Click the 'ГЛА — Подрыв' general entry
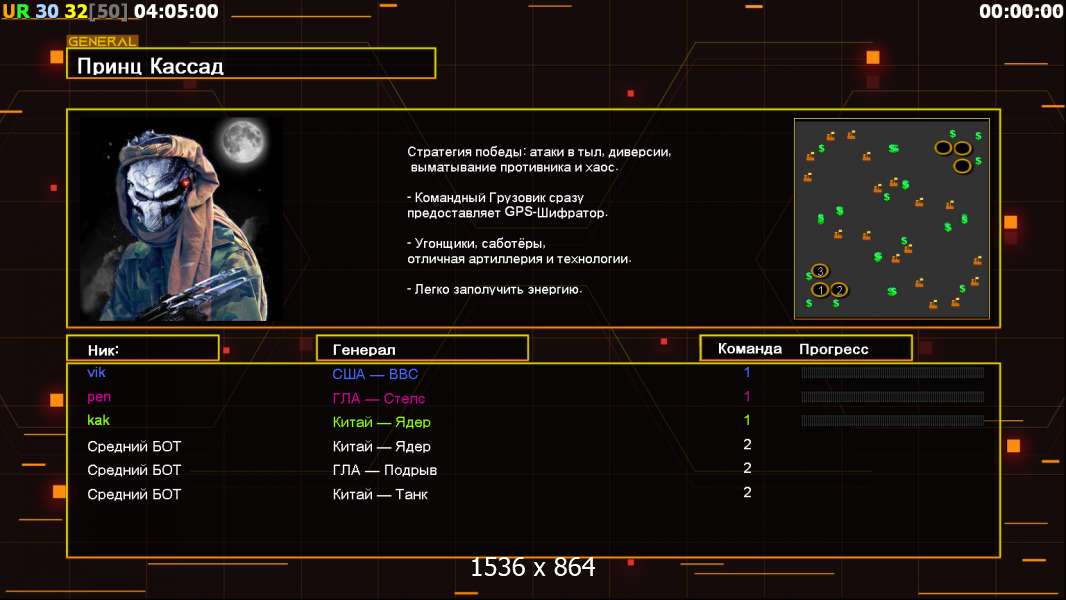The width and height of the screenshot is (1066, 600). [385, 470]
